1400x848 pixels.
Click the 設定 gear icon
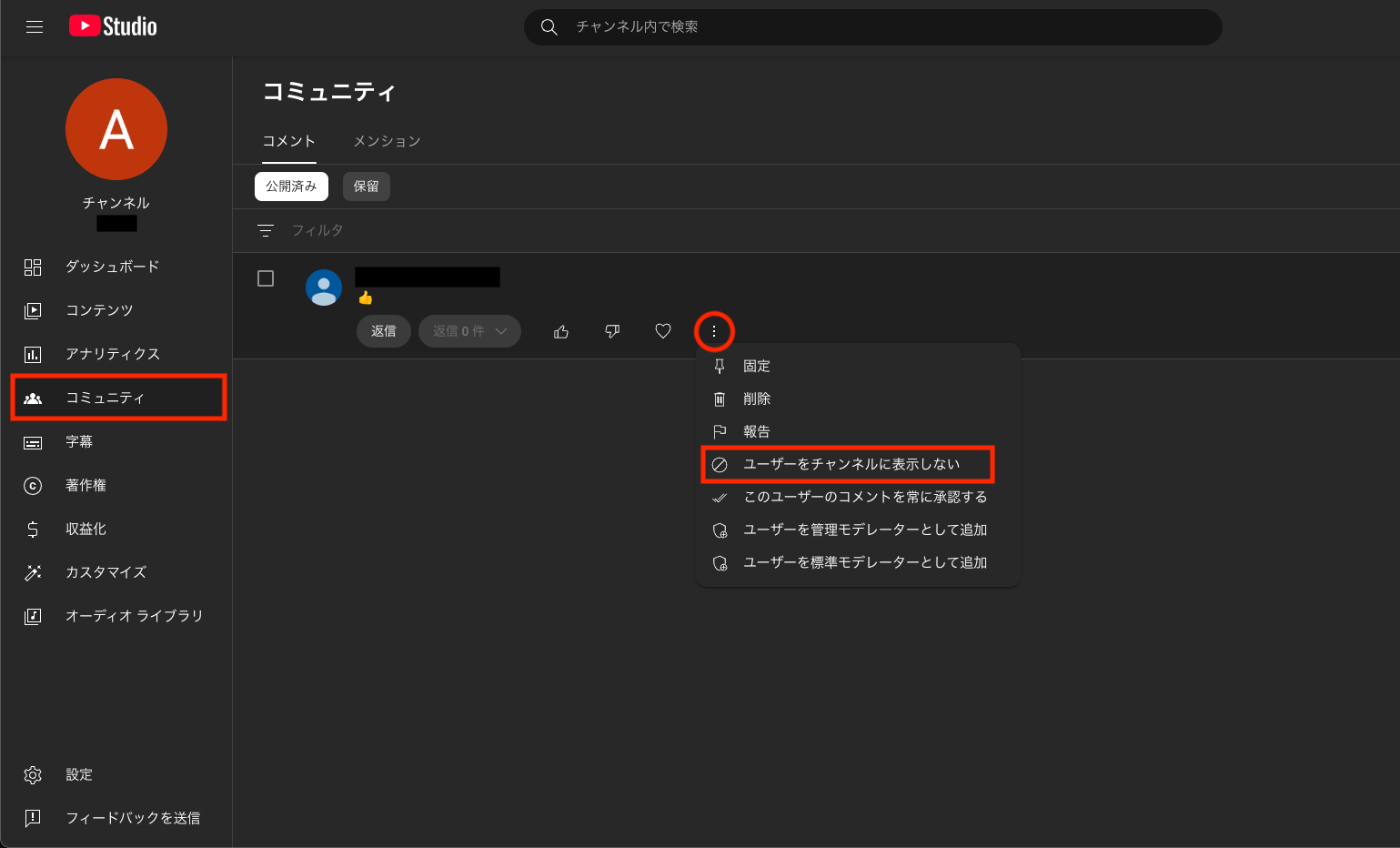pyautogui.click(x=33, y=774)
